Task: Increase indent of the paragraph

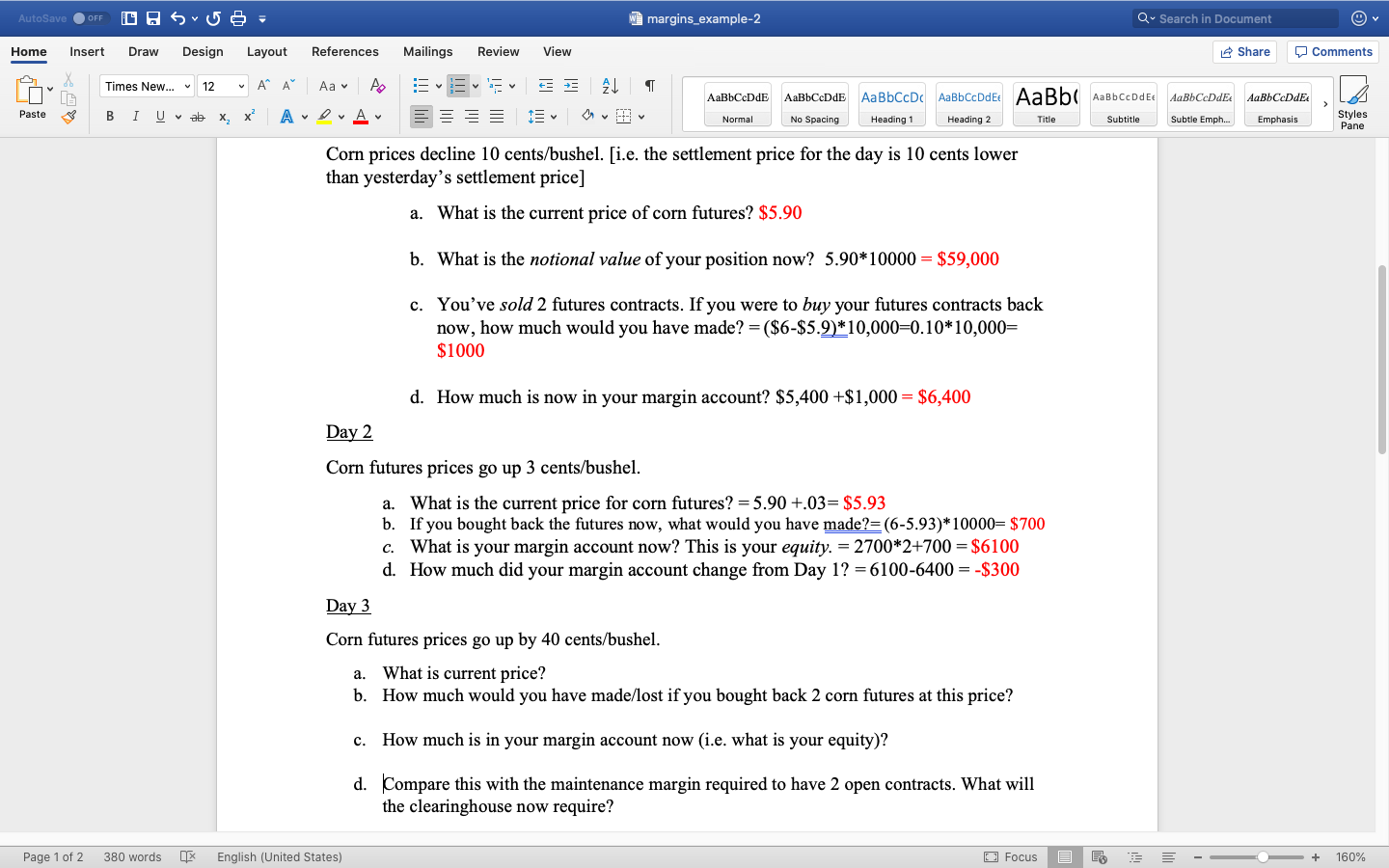Action: click(570, 86)
